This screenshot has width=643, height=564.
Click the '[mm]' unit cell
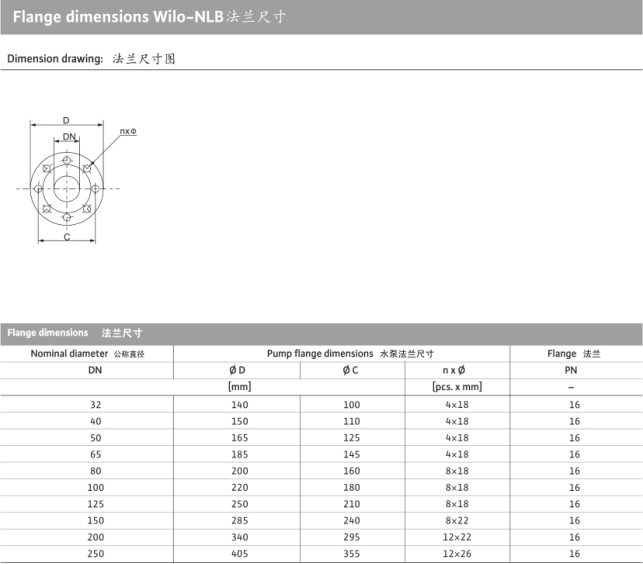(x=239, y=386)
